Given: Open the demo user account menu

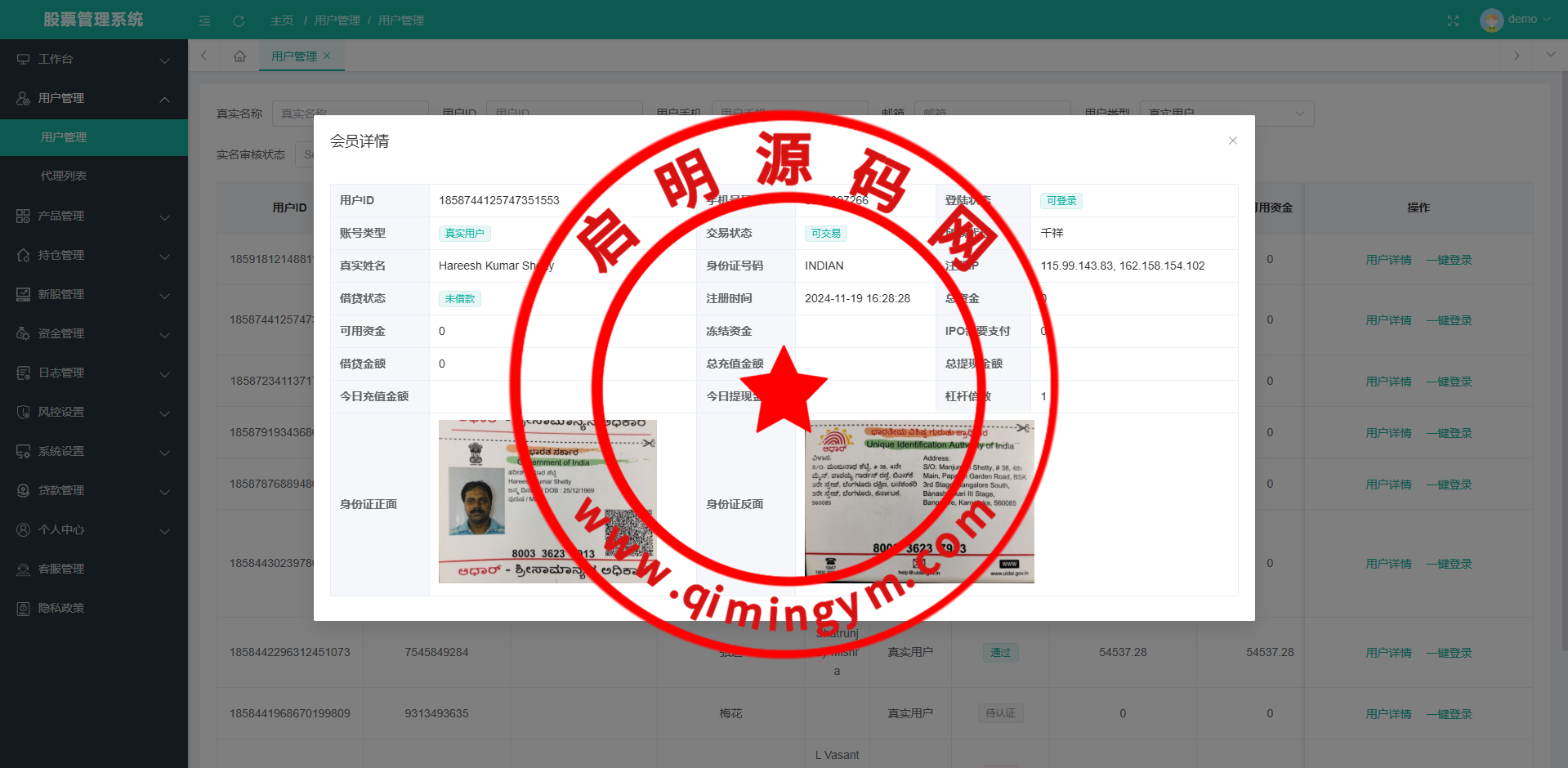Looking at the screenshot, I should tap(1516, 20).
